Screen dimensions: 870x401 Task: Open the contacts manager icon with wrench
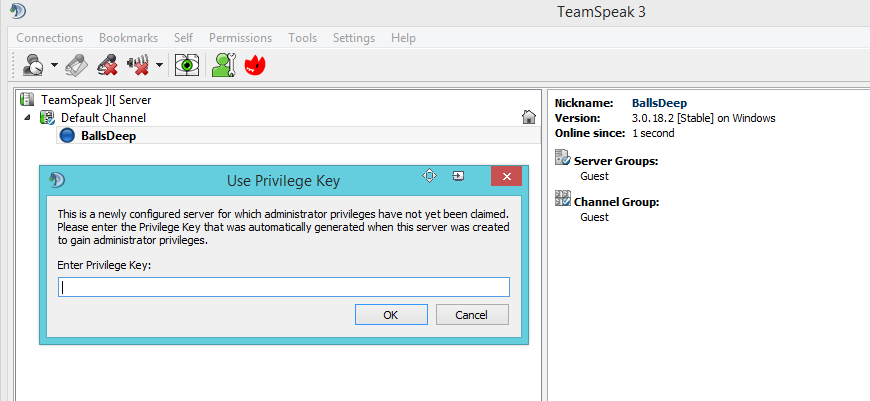click(224, 65)
